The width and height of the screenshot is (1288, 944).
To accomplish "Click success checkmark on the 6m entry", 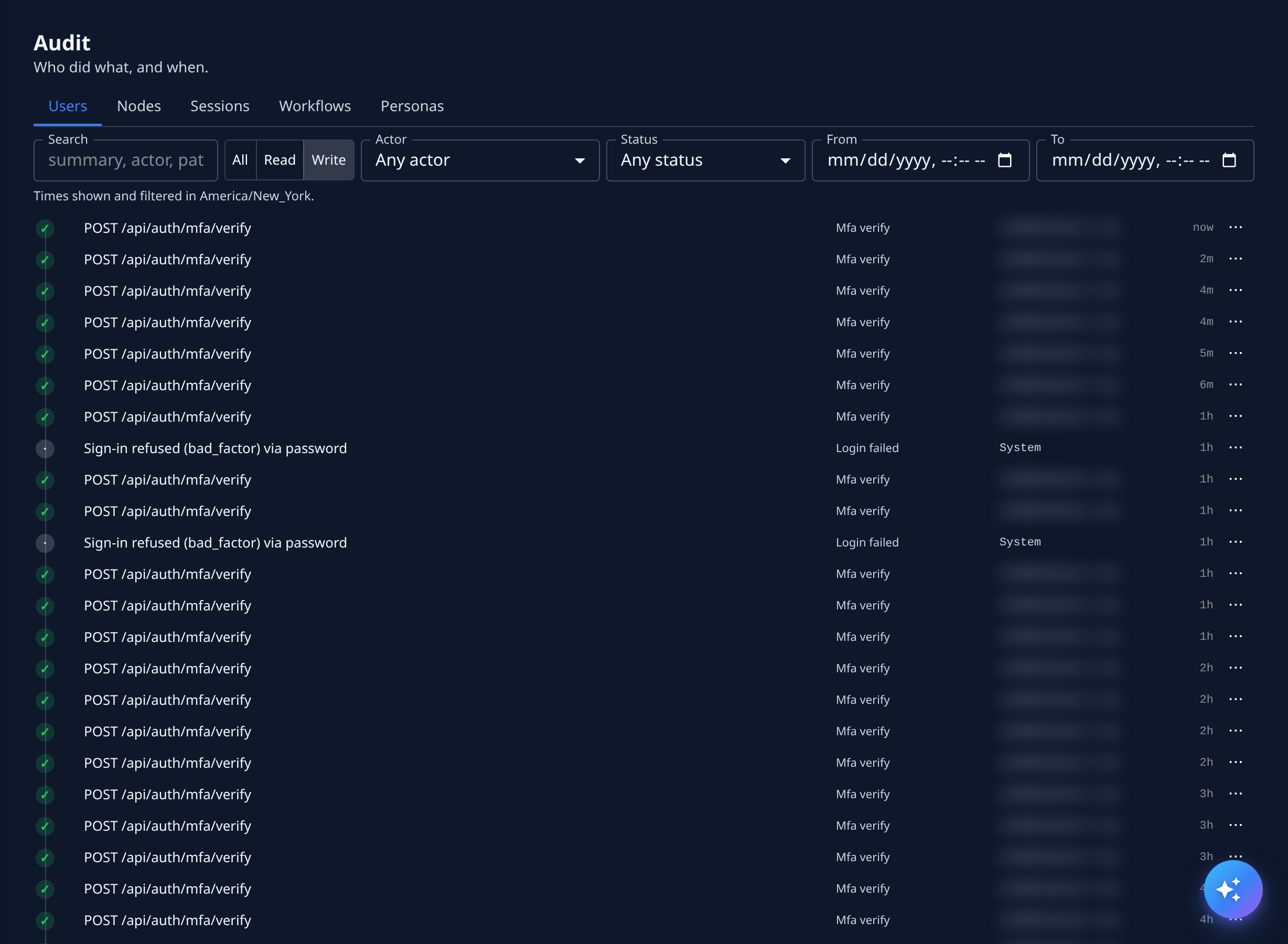I will coord(45,385).
